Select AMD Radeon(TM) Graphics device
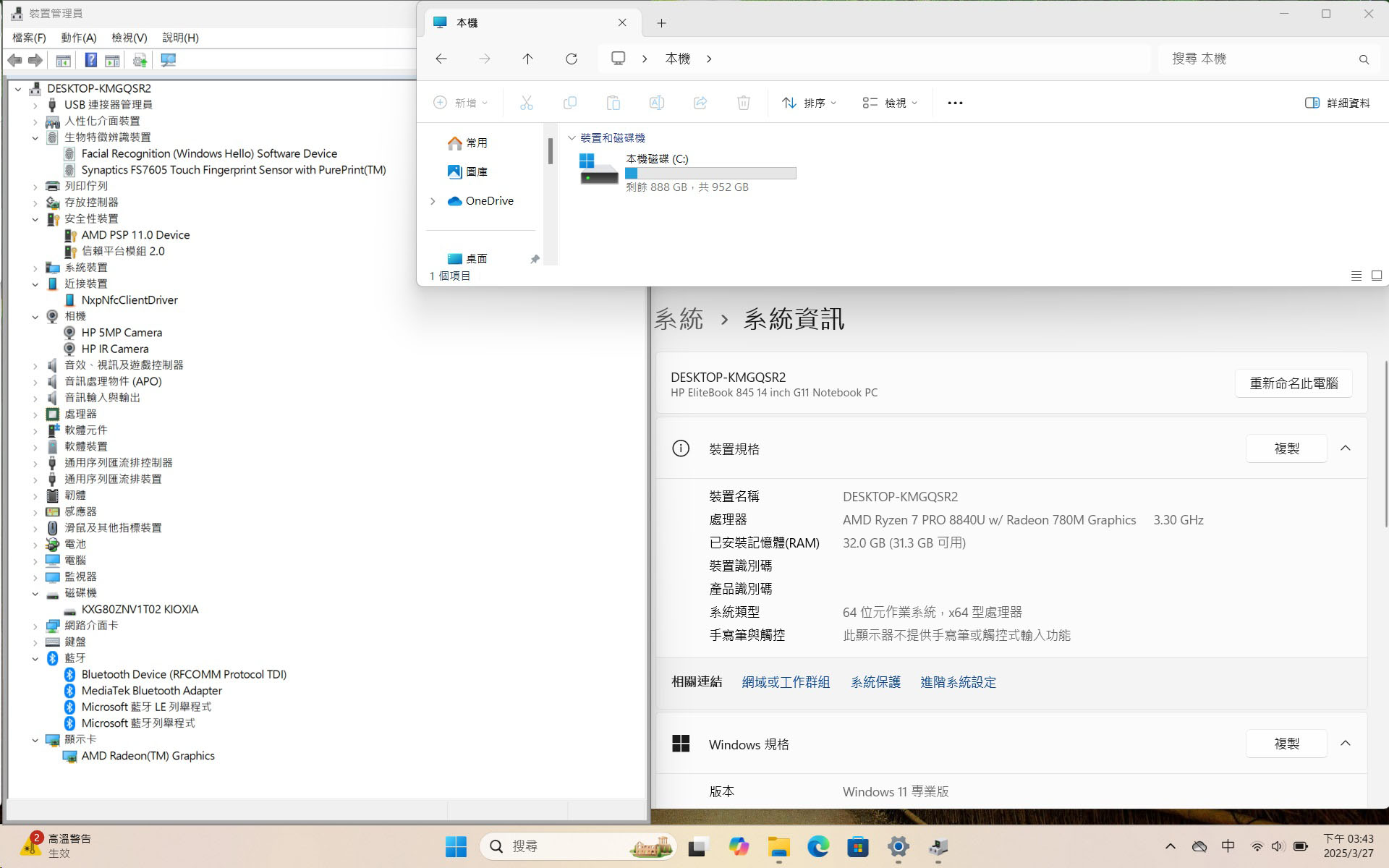 pyautogui.click(x=148, y=756)
